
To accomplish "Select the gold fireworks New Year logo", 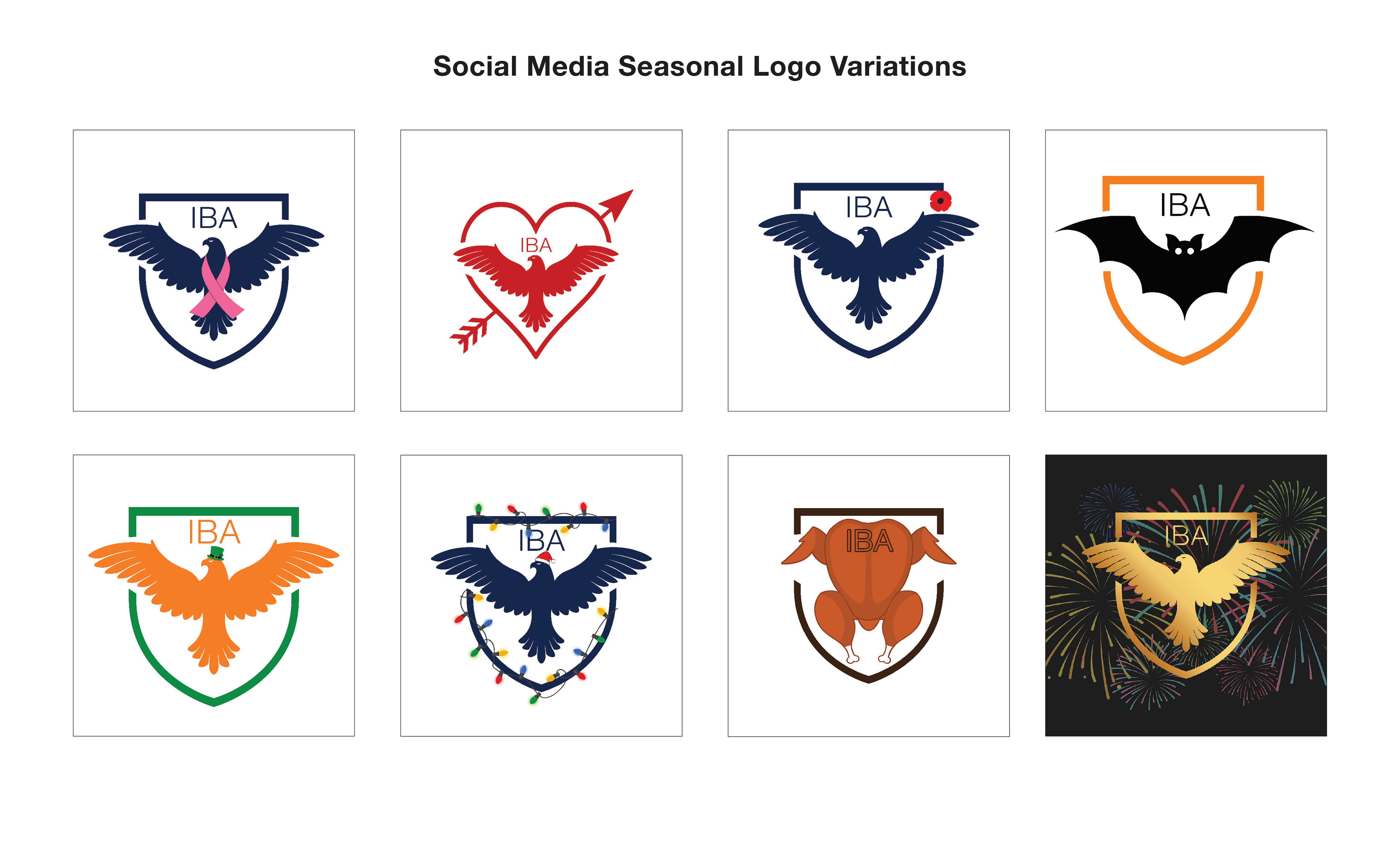I will click(1186, 596).
